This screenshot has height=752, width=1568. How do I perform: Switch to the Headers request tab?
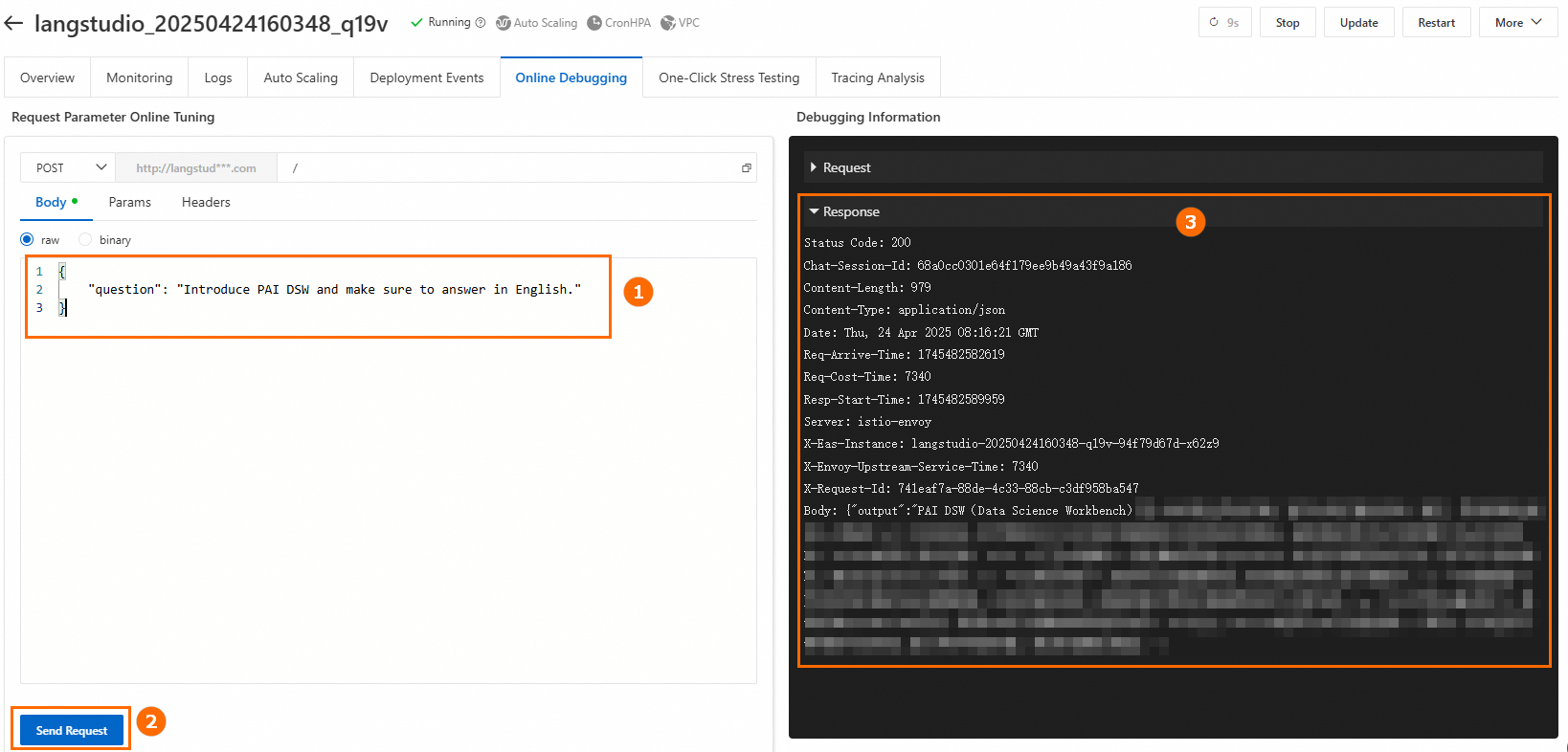(x=206, y=202)
